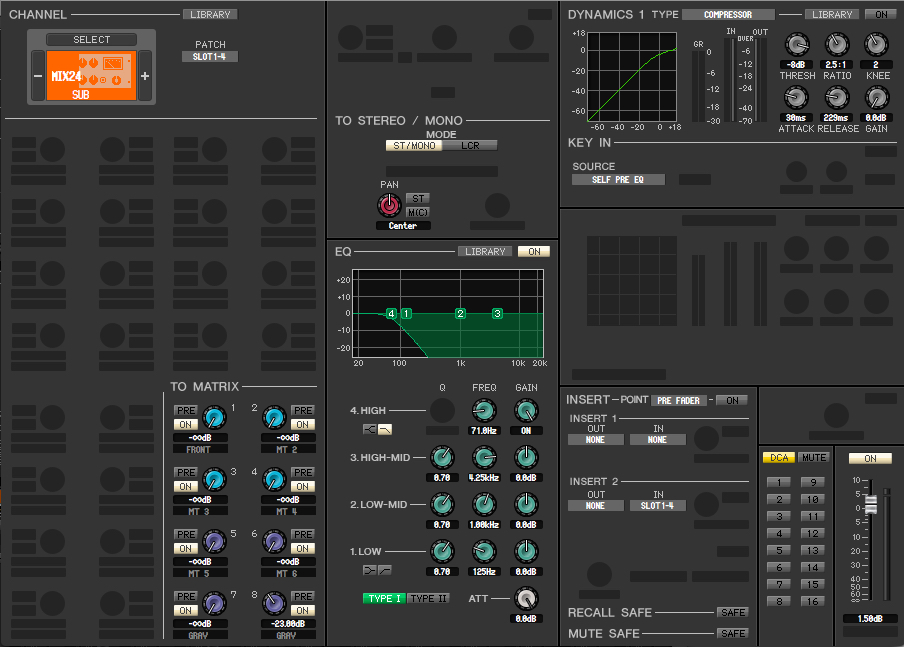Enable MUTE SAFE button
904x647 pixels.
(x=733, y=633)
